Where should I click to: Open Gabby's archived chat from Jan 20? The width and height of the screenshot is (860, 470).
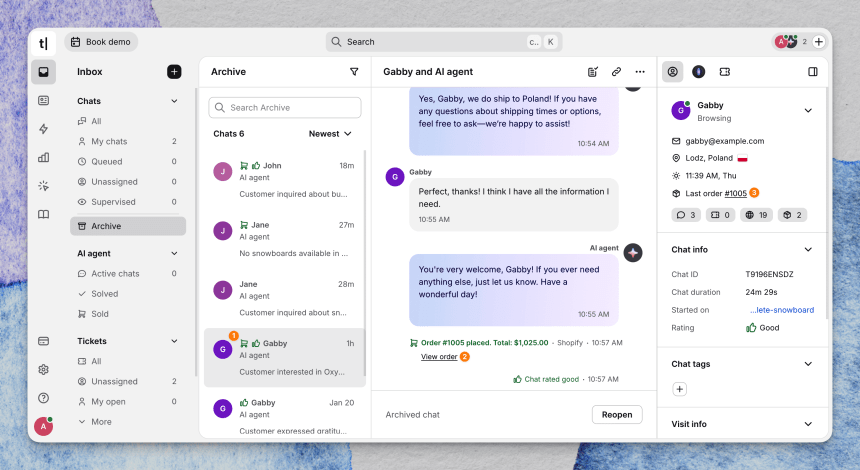pyautogui.click(x=284, y=416)
